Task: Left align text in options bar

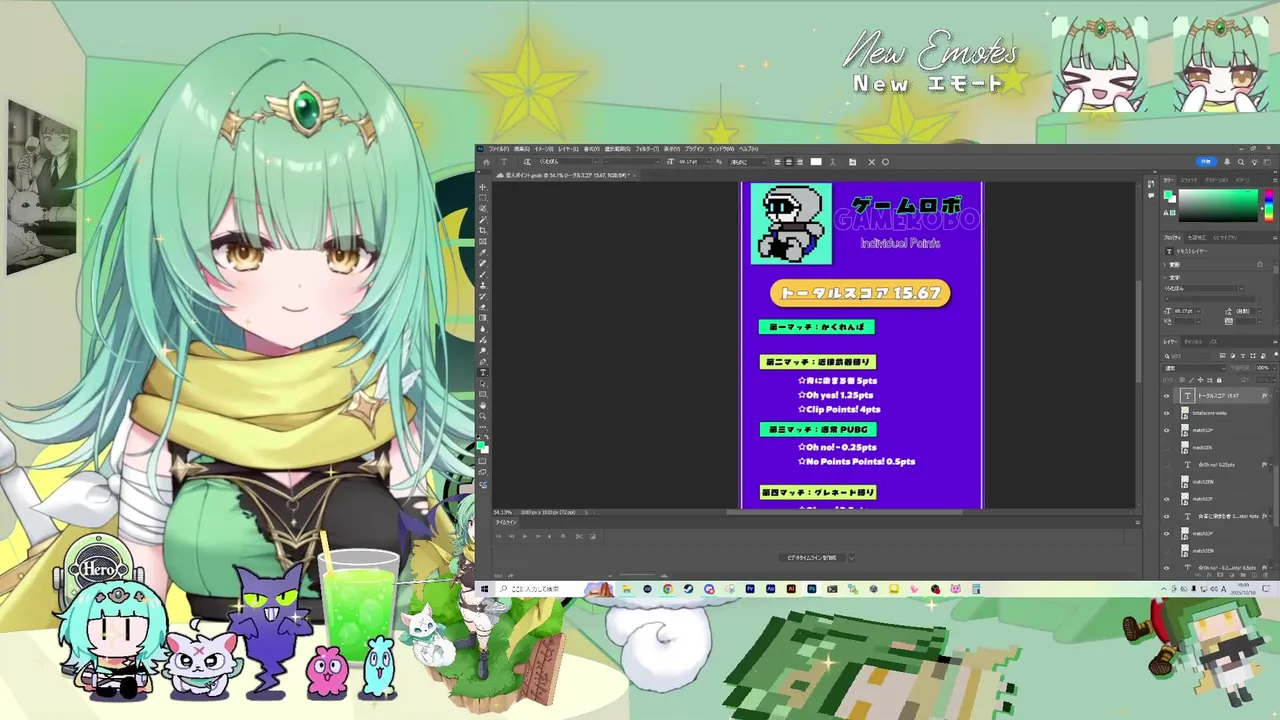Action: coord(777,162)
